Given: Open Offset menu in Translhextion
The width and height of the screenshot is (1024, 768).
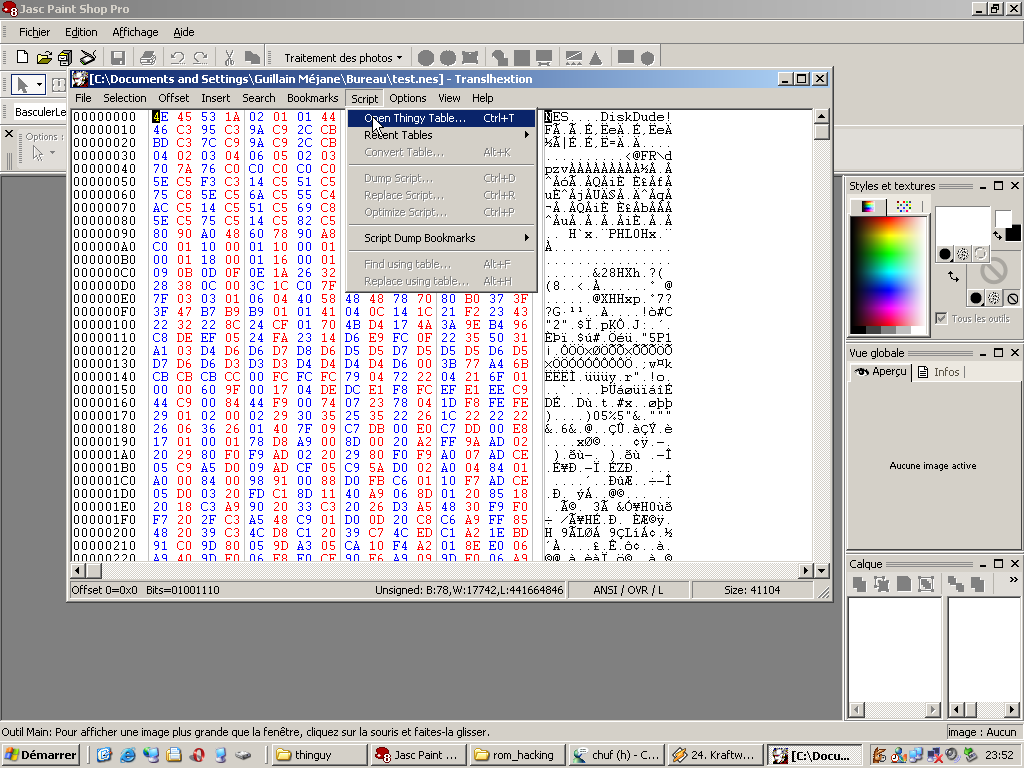Looking at the screenshot, I should pyautogui.click(x=174, y=98).
